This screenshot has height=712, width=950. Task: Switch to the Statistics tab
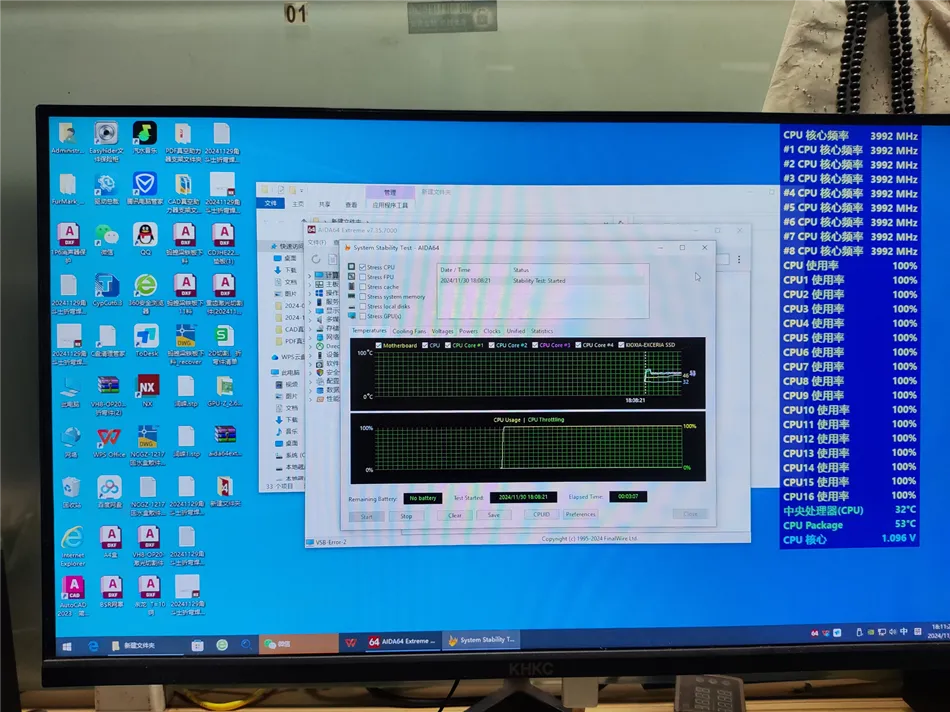pos(542,331)
